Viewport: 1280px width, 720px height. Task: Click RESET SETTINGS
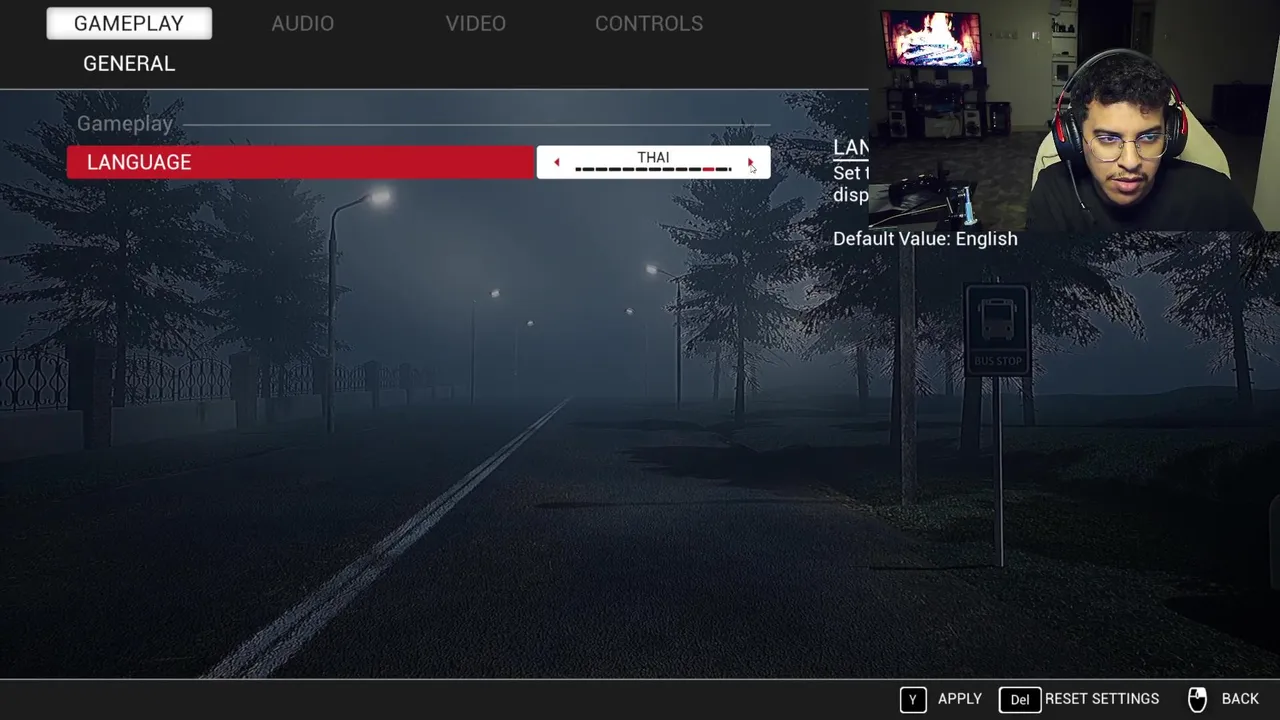pos(1102,699)
